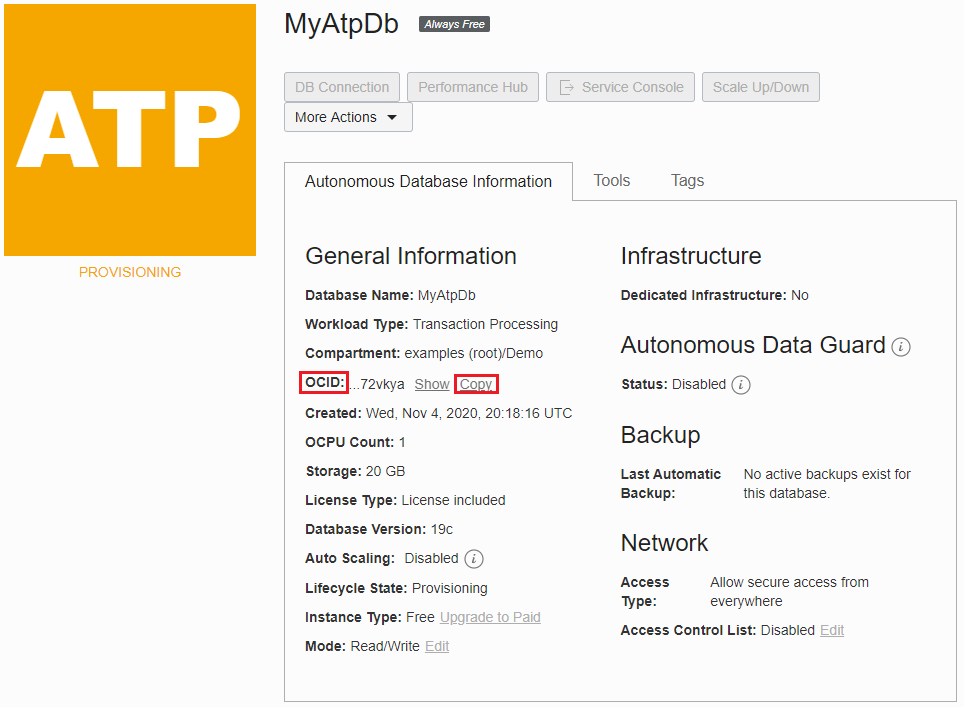The height and width of the screenshot is (707, 964).
Task: Click compartment value examples (root)/Demo
Action: (473, 354)
